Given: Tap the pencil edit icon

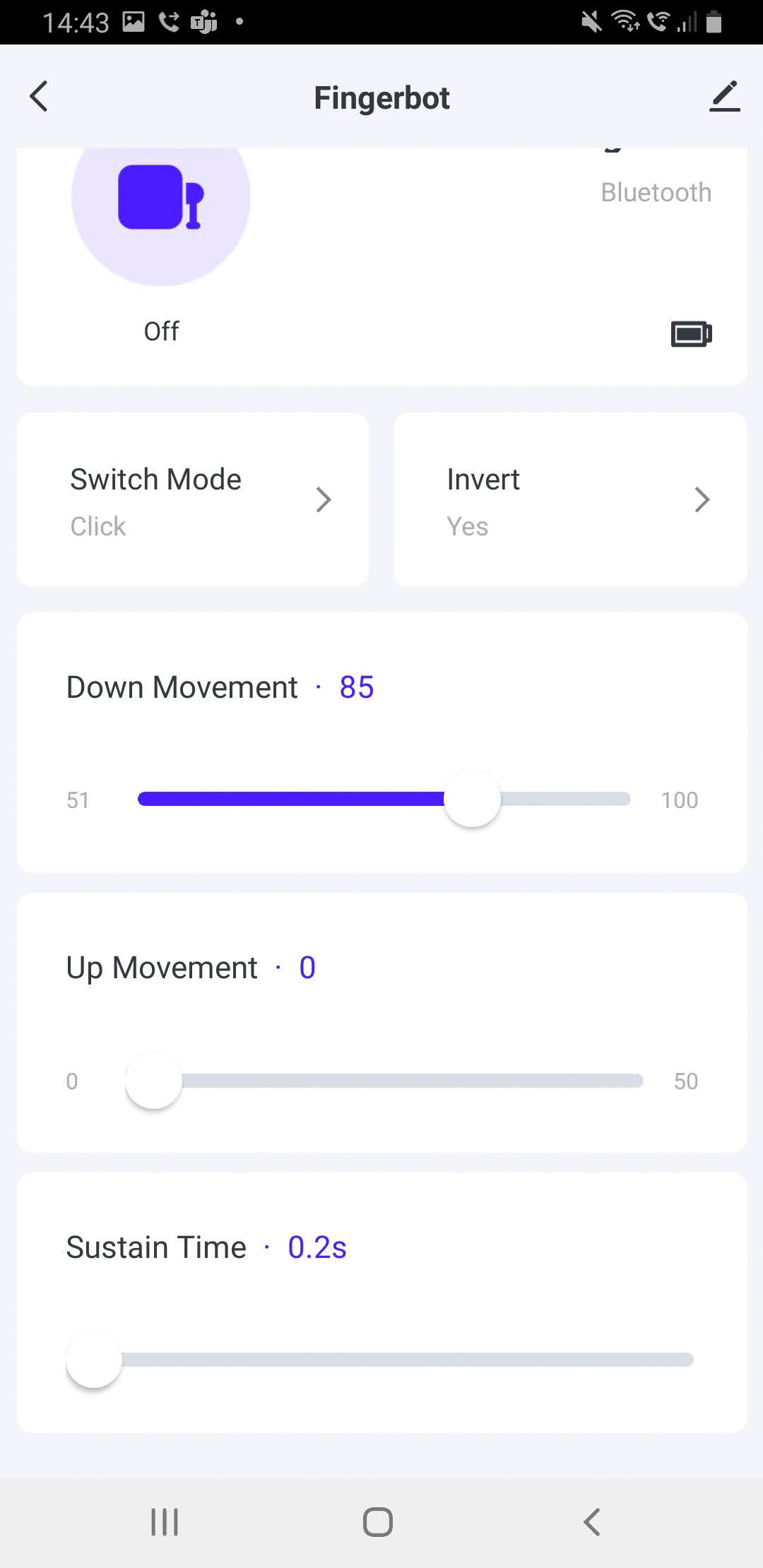Looking at the screenshot, I should (x=724, y=97).
